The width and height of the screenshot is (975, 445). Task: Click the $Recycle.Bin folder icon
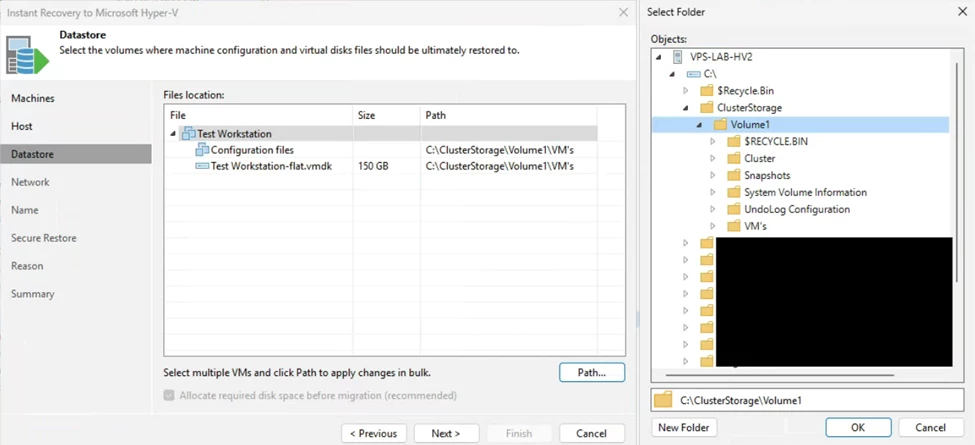706,91
